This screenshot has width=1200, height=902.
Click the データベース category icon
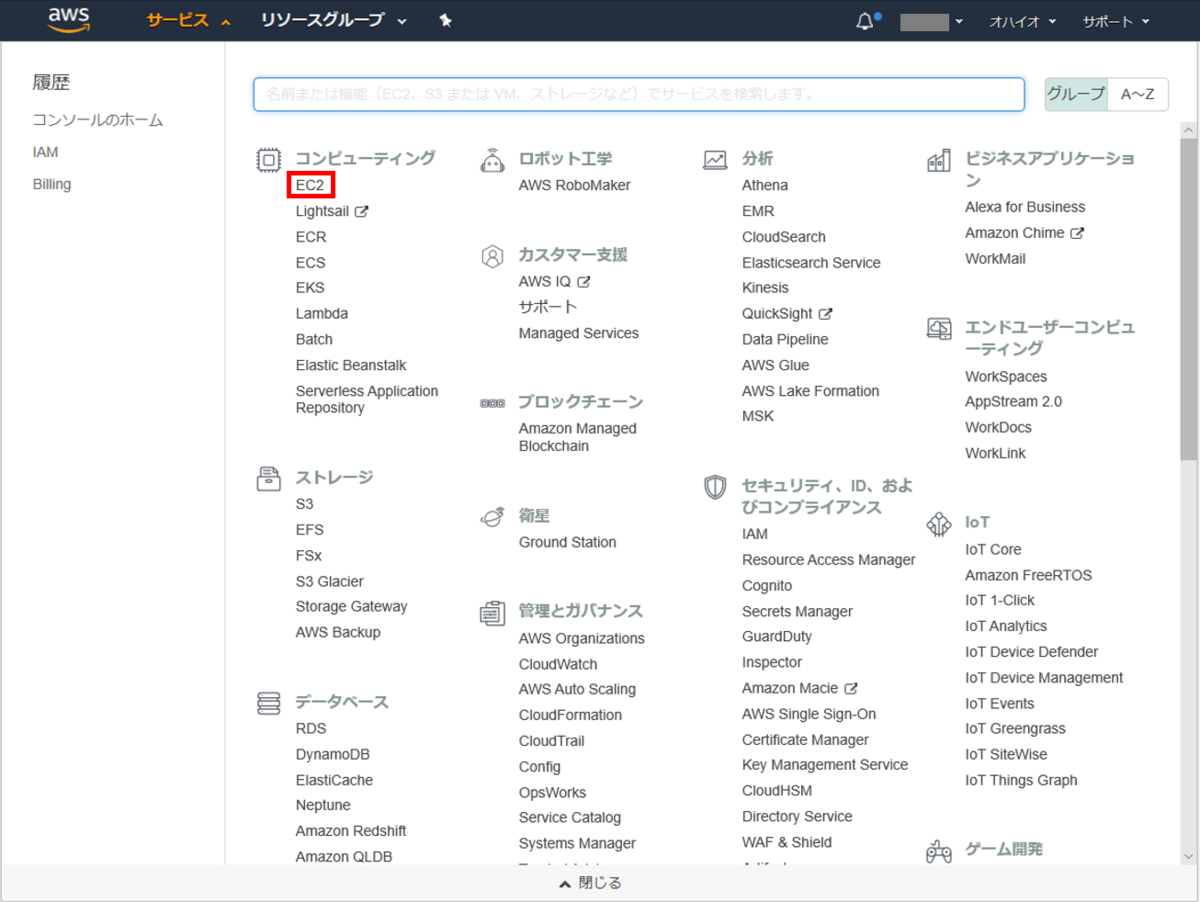tap(268, 703)
